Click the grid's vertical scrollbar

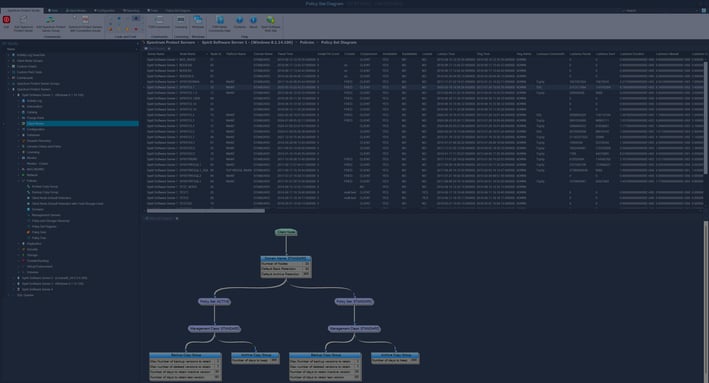[706, 118]
